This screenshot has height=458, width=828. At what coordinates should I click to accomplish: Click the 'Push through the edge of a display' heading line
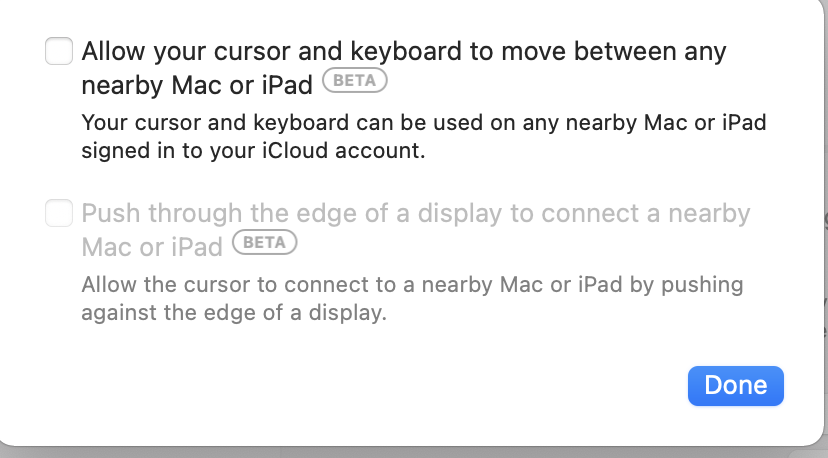click(x=416, y=213)
